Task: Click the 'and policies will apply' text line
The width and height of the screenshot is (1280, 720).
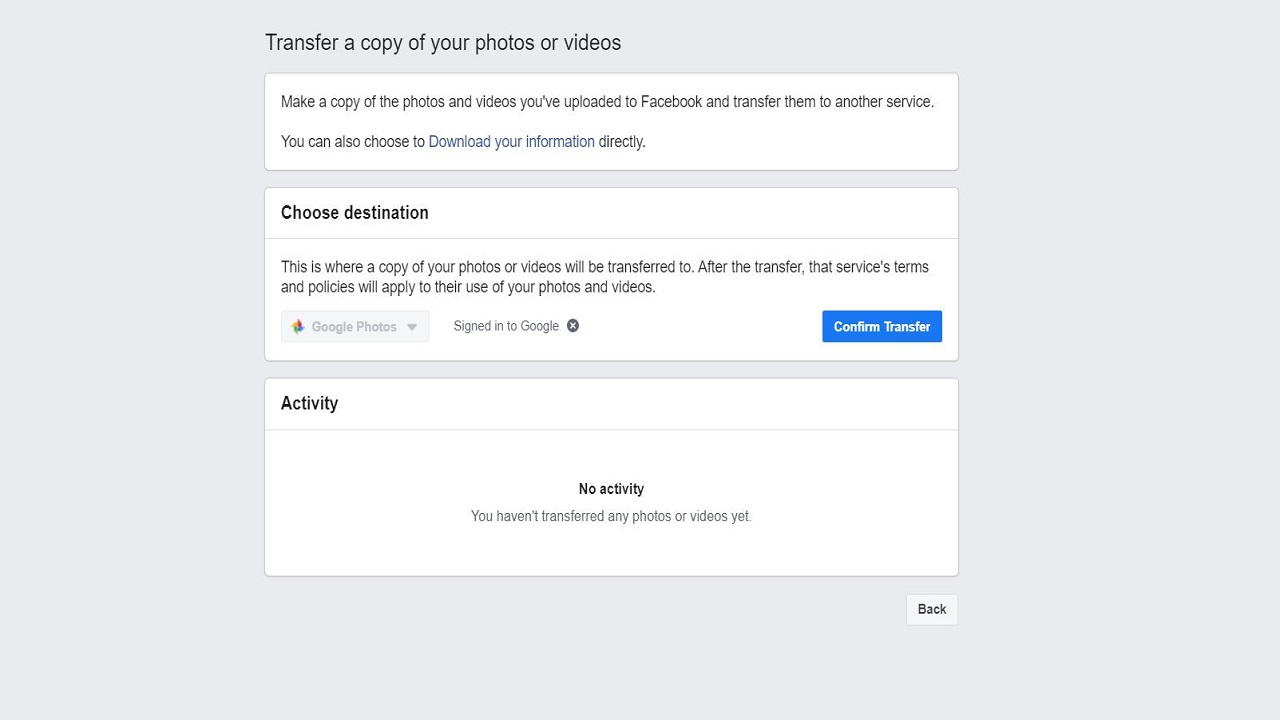Action: coord(467,288)
